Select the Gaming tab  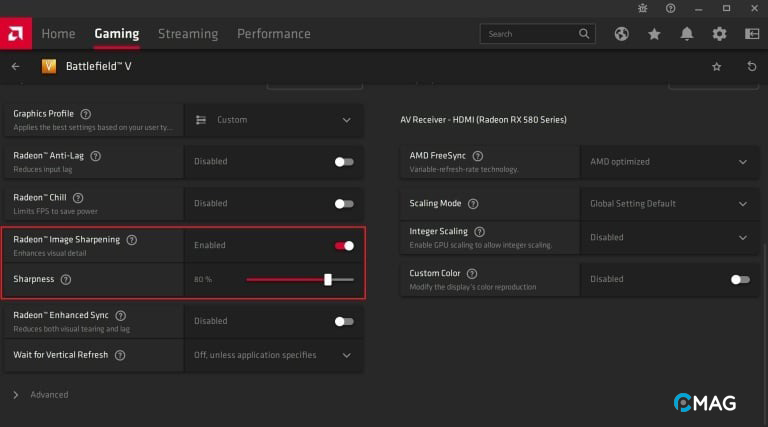click(117, 34)
